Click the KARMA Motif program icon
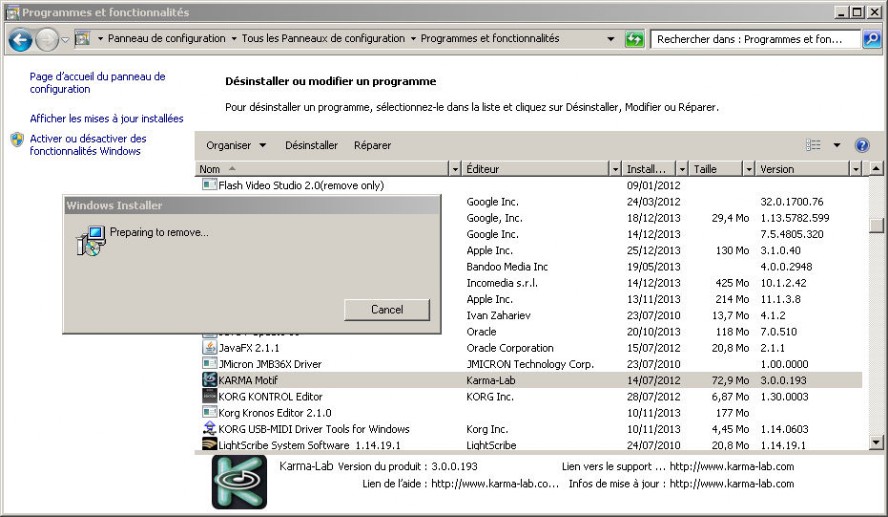Viewport: 888px width, 517px height. pos(210,380)
